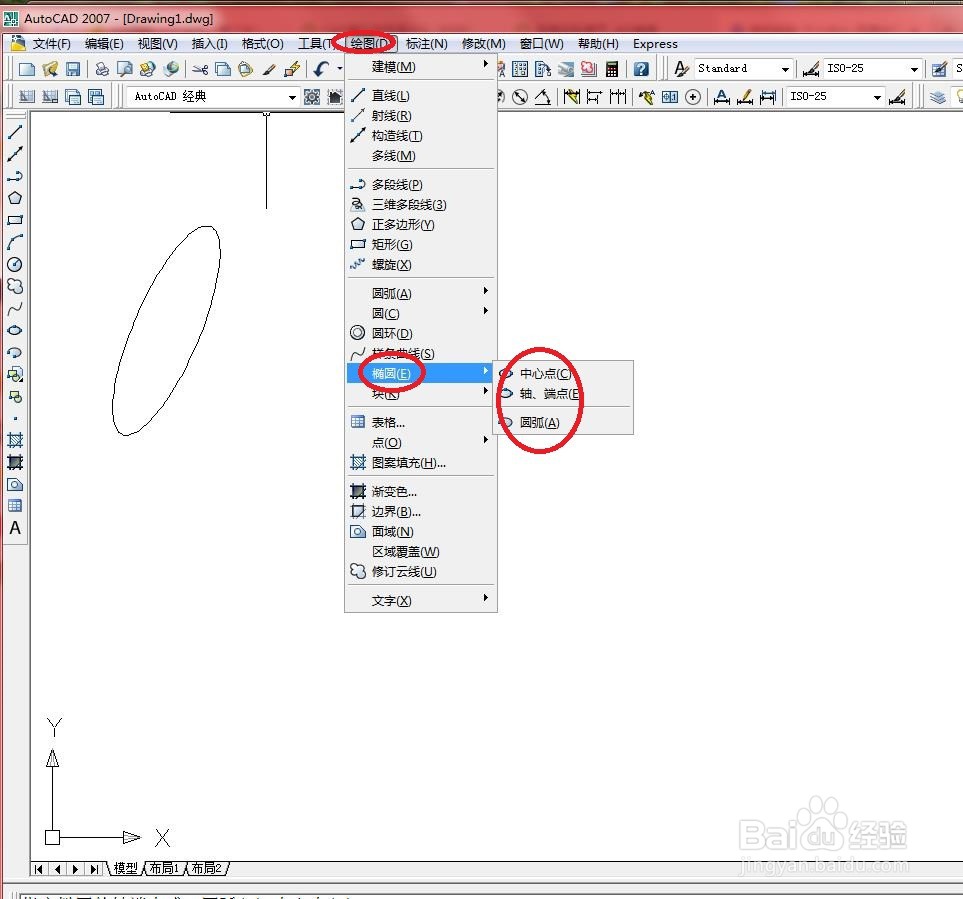The width and height of the screenshot is (963, 899).
Task: Choose 轴、端点(E) ellipse option
Action: coord(563,394)
